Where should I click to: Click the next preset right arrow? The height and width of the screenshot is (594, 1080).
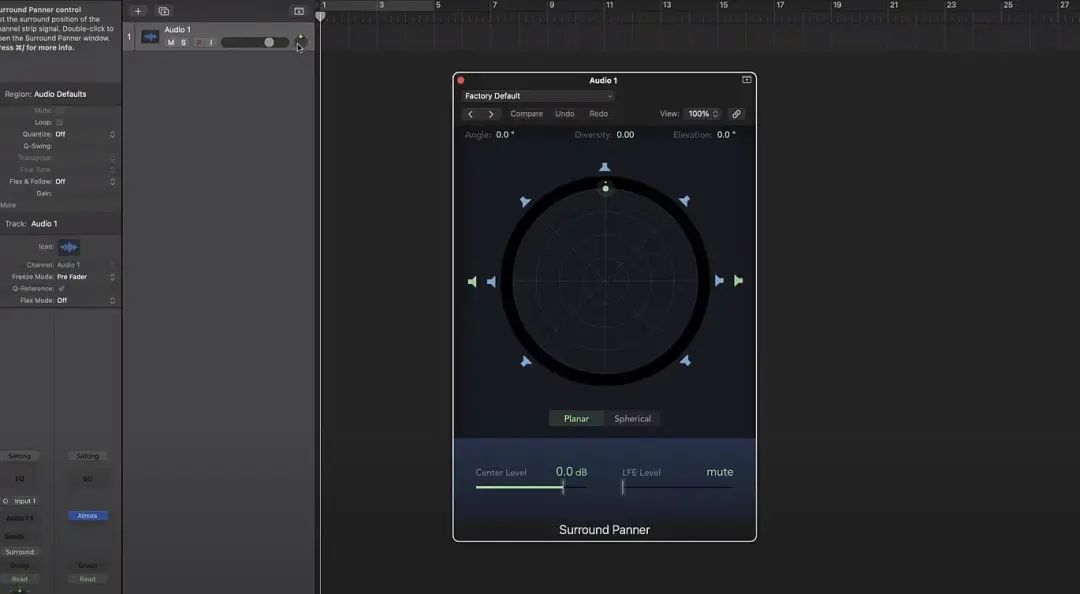(491, 114)
